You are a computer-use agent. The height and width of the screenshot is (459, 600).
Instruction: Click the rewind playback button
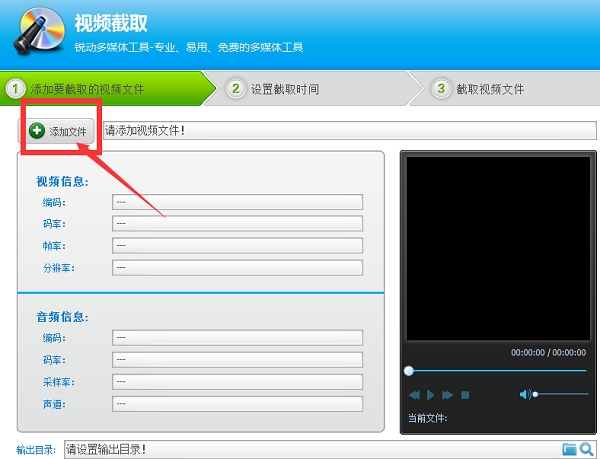click(414, 395)
